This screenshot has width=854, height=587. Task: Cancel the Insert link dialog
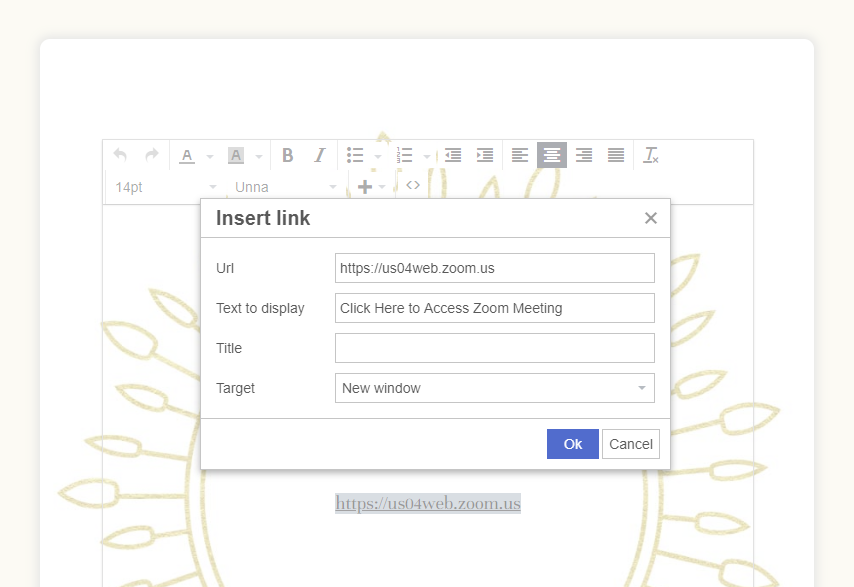point(630,444)
